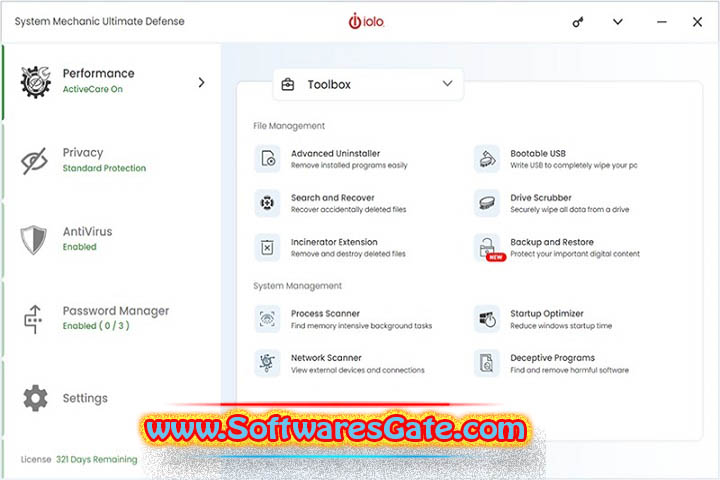Click the System Mechanic Ultimate Defense title
This screenshot has width=720, height=480.
[x=99, y=22]
